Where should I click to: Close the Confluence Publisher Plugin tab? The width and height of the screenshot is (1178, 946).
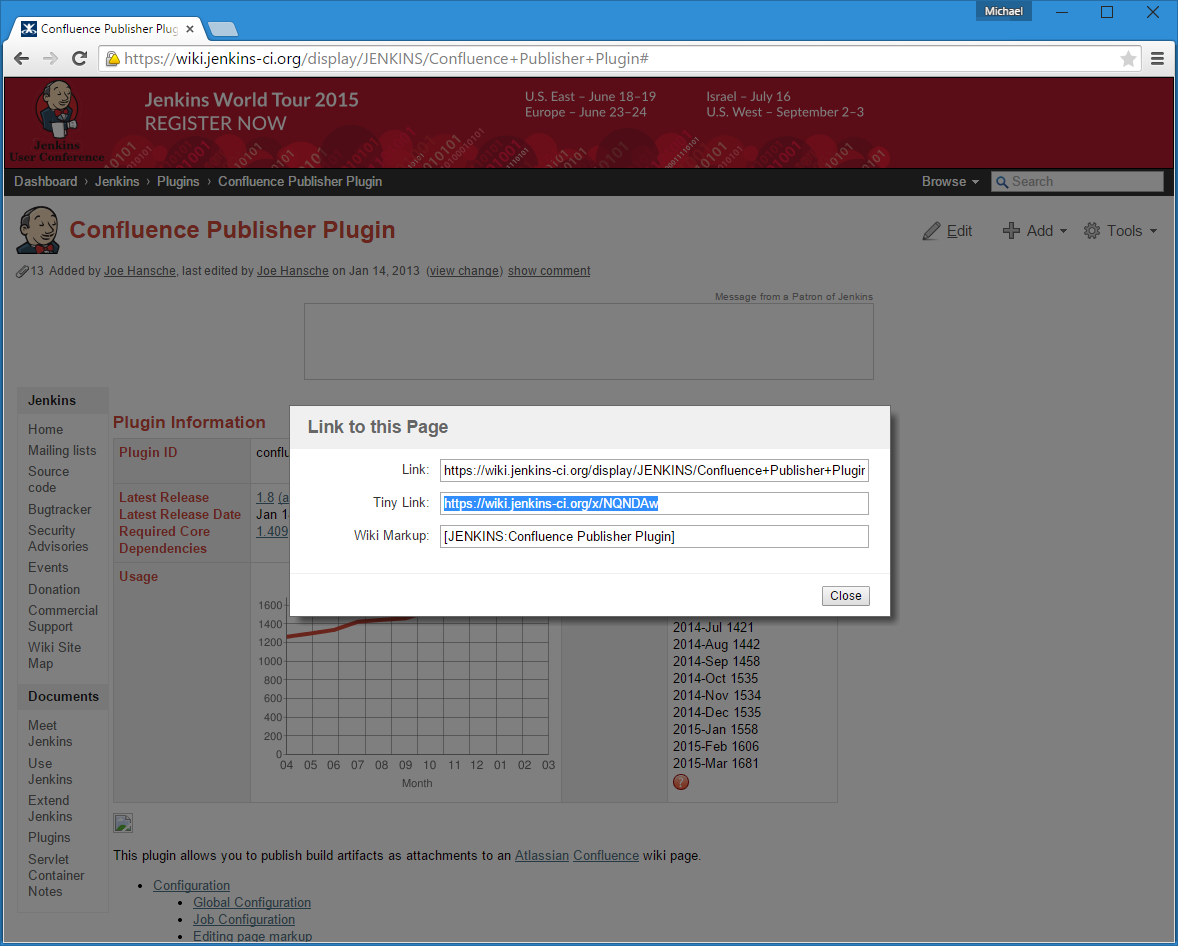(190, 29)
